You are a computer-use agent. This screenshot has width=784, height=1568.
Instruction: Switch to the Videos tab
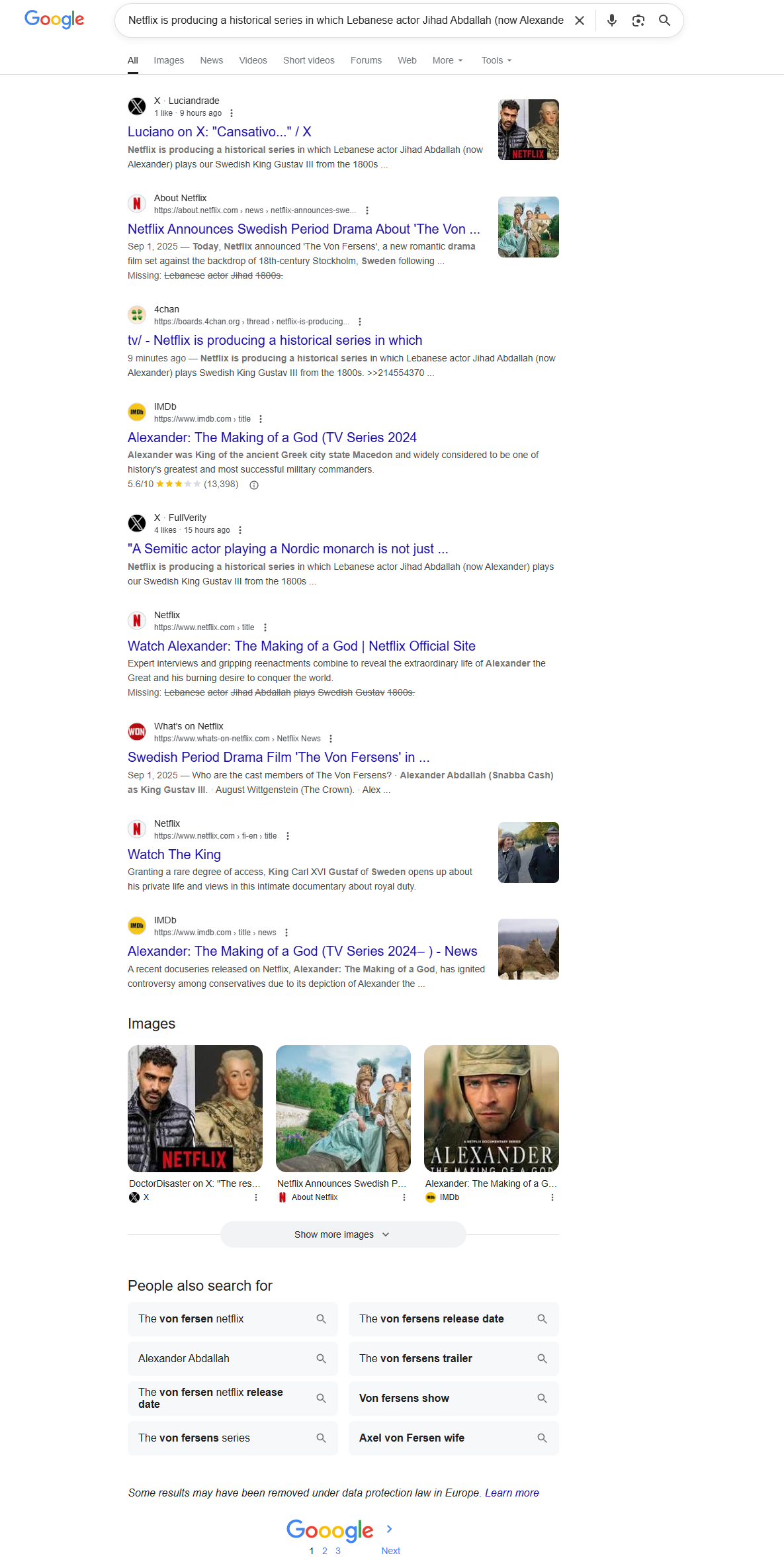253,60
